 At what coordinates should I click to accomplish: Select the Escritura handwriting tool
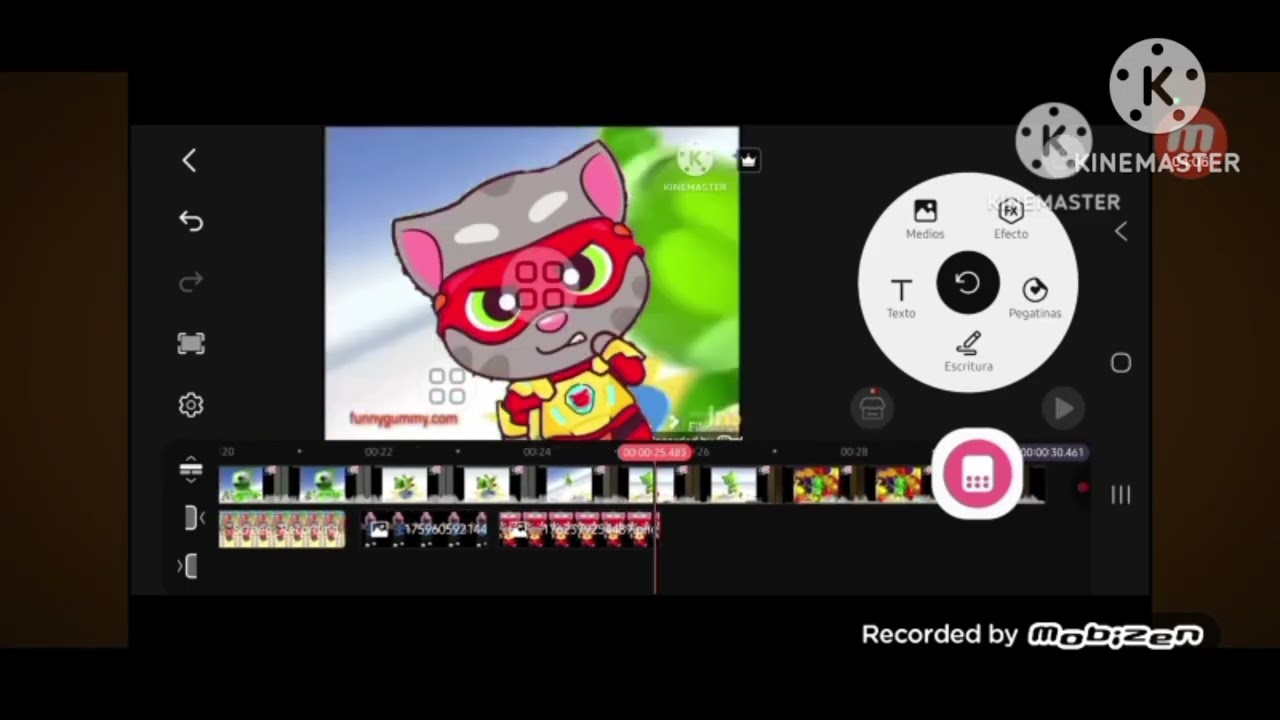(x=968, y=352)
